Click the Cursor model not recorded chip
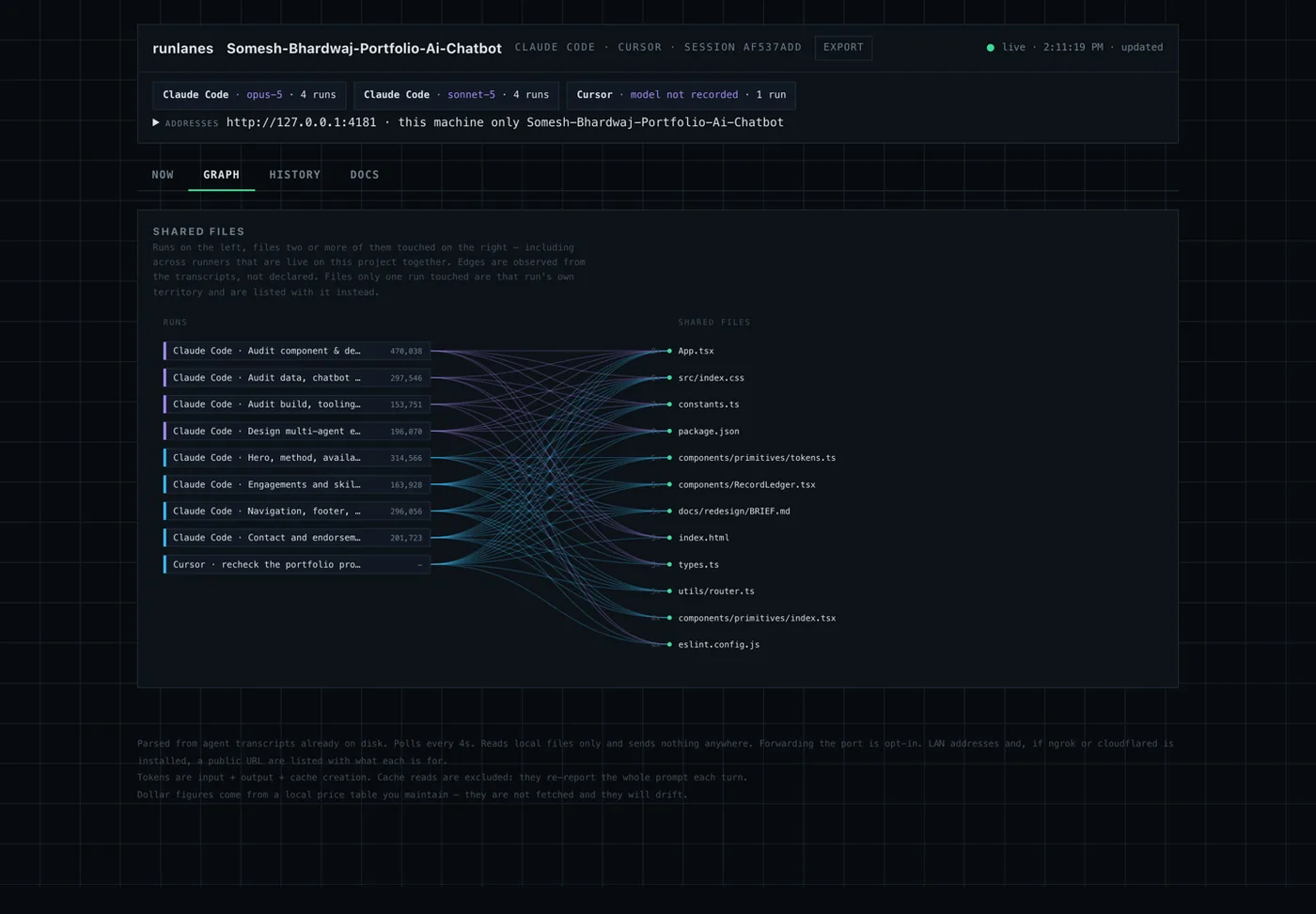 681,95
